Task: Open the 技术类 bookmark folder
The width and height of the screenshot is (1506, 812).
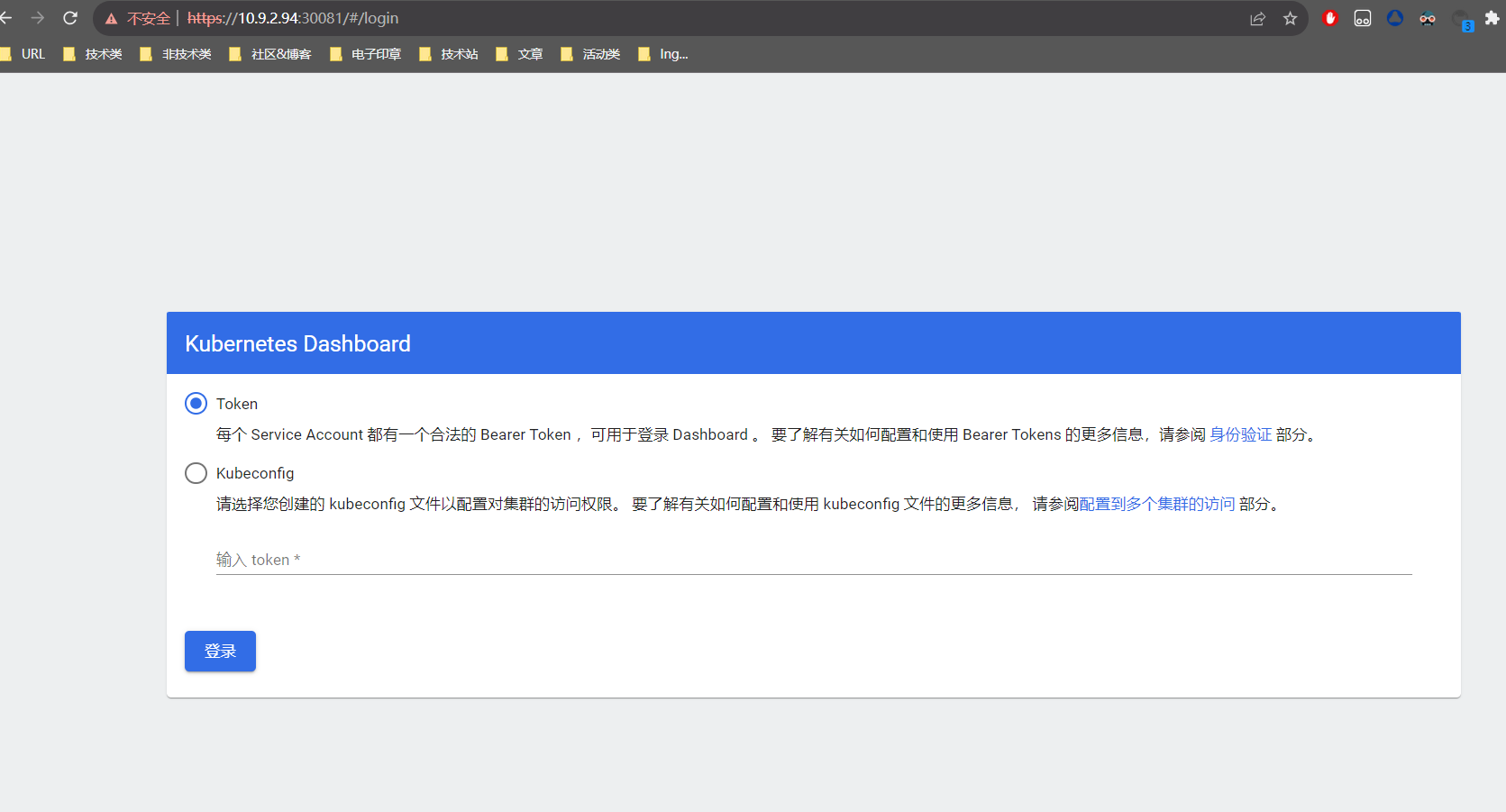Action: pos(93,54)
